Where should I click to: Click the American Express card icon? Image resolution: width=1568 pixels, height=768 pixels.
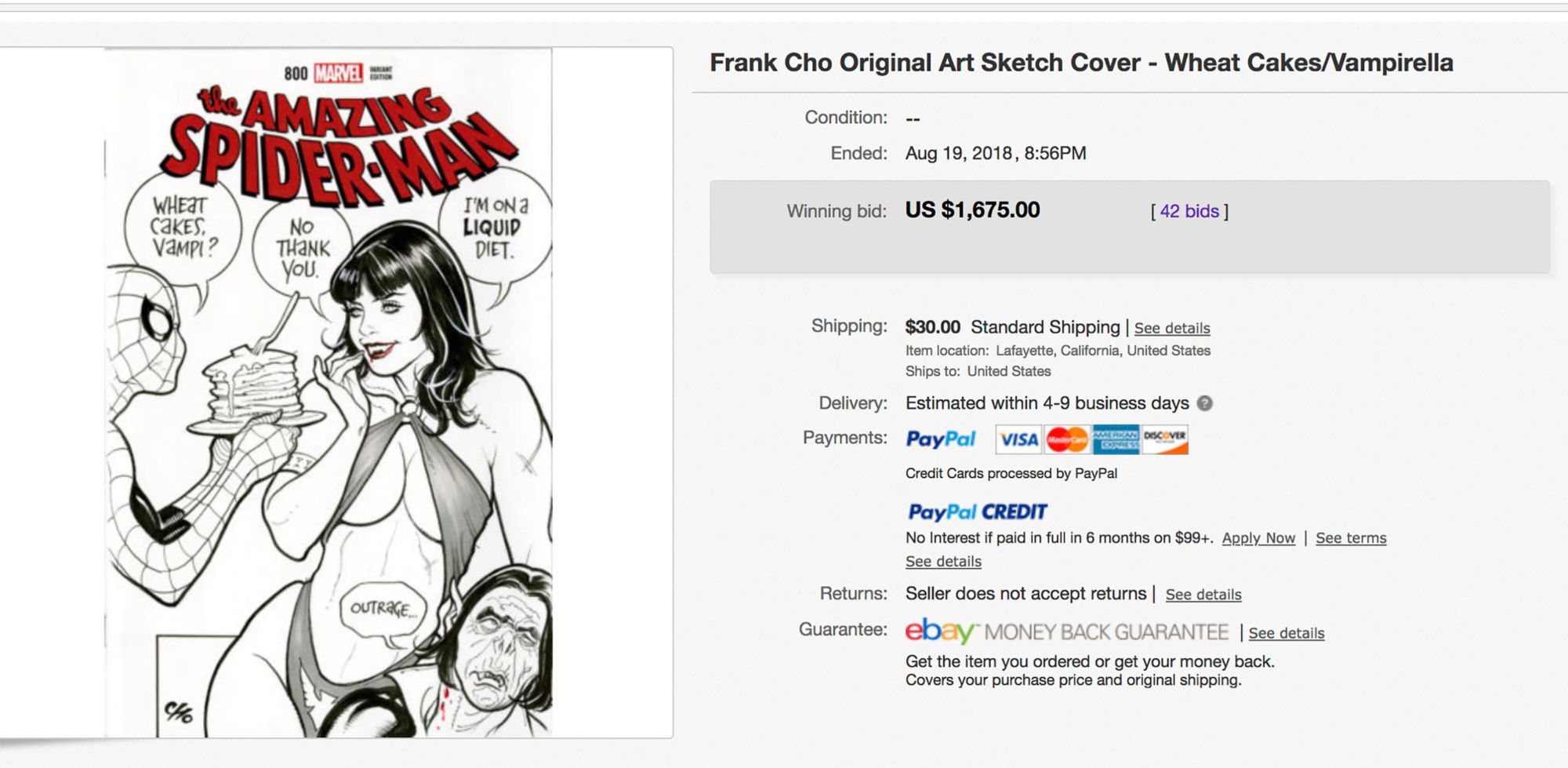tap(1116, 439)
